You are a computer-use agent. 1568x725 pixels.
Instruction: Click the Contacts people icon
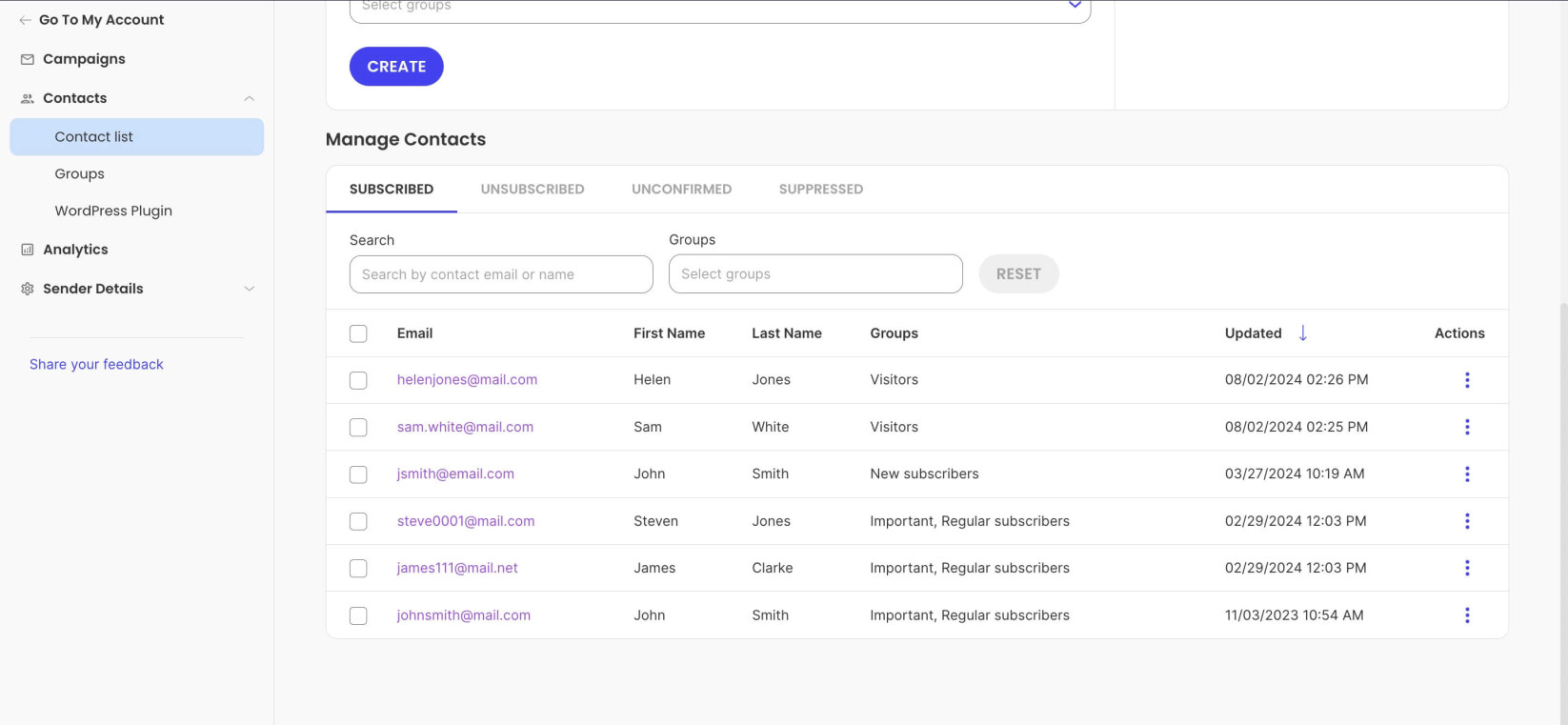point(28,98)
